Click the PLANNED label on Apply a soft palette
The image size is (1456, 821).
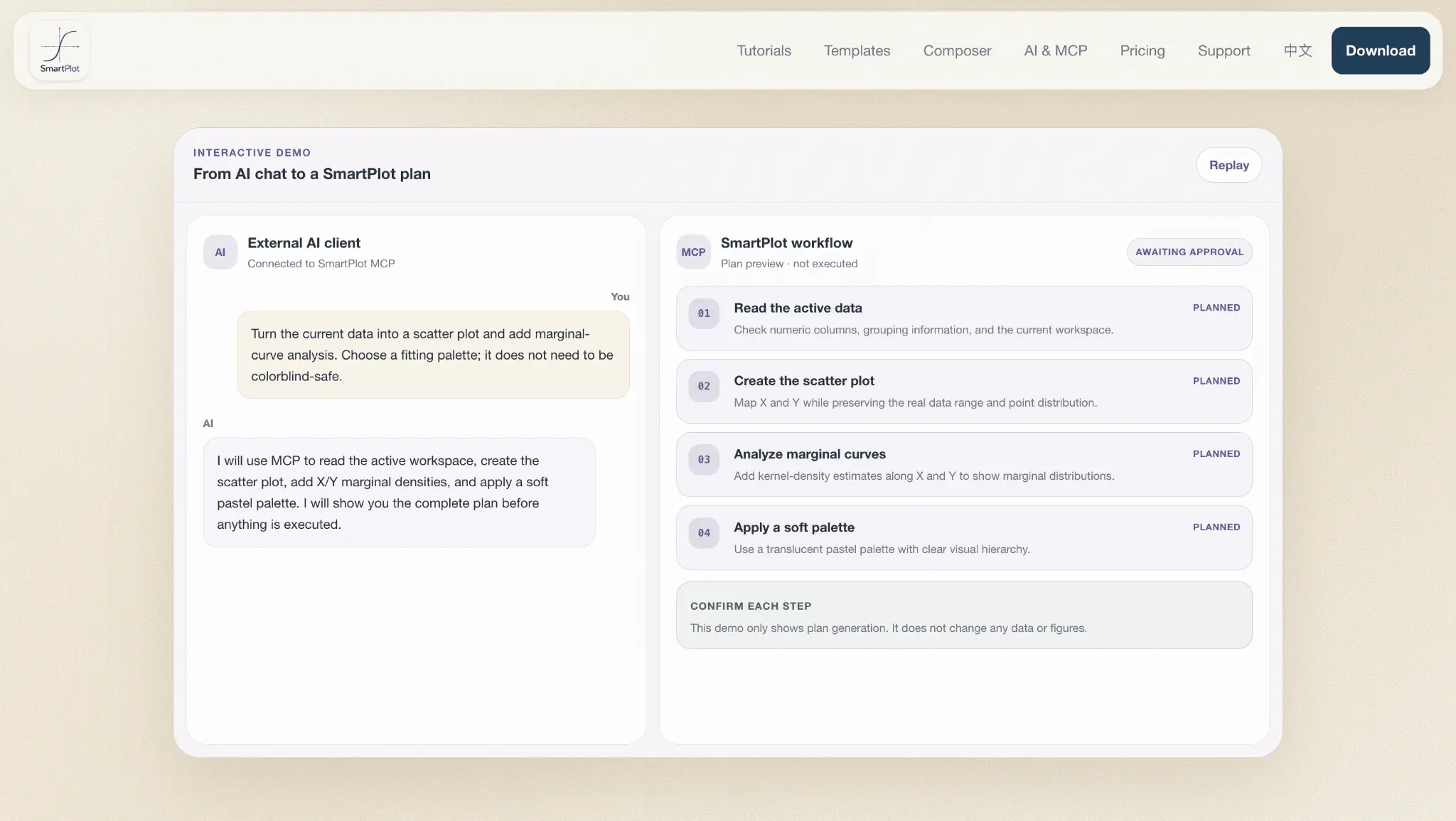1216,527
